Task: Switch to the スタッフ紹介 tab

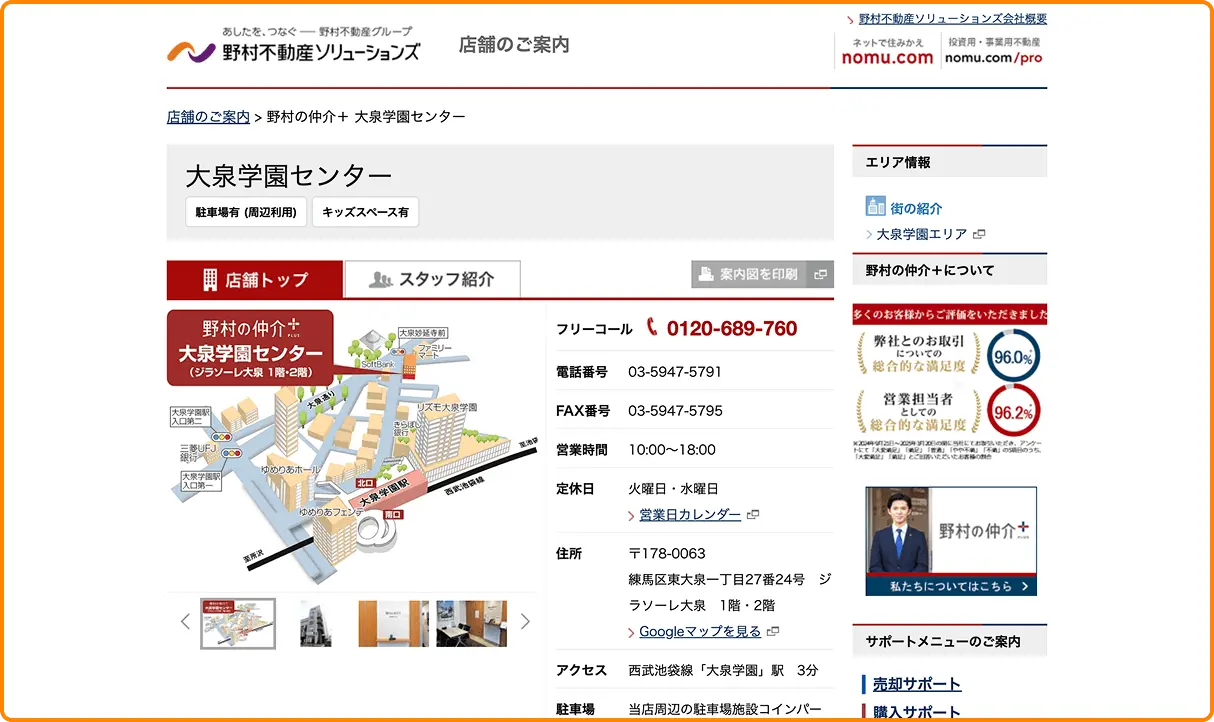Action: (x=432, y=279)
